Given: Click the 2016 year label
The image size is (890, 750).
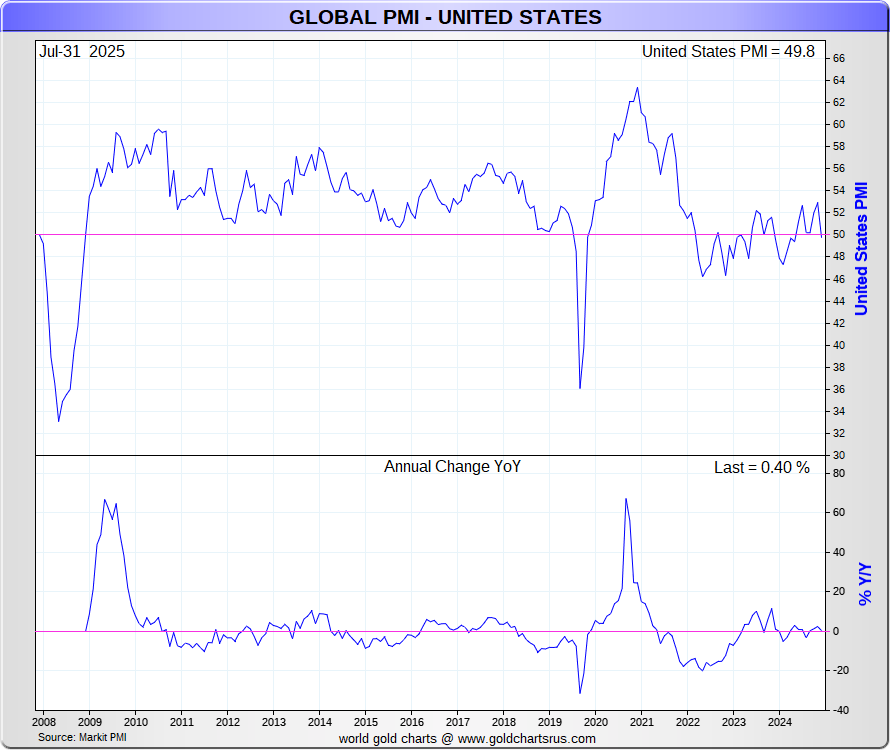Looking at the screenshot, I should (x=412, y=722).
